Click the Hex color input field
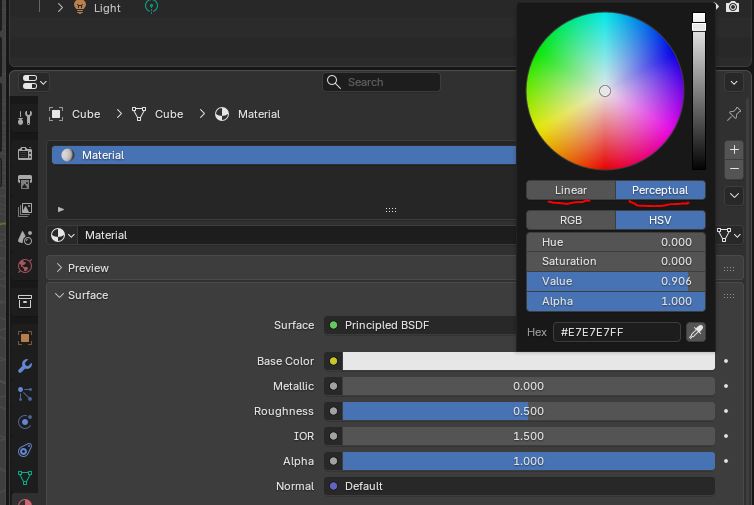This screenshot has height=505, width=754. point(616,332)
